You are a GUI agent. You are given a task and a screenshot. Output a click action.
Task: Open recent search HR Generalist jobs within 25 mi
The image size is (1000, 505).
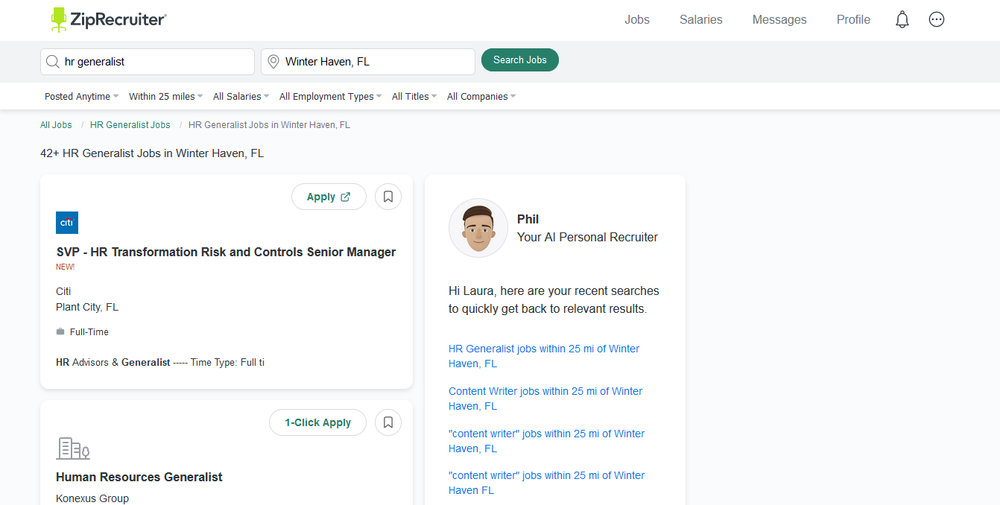pos(544,356)
